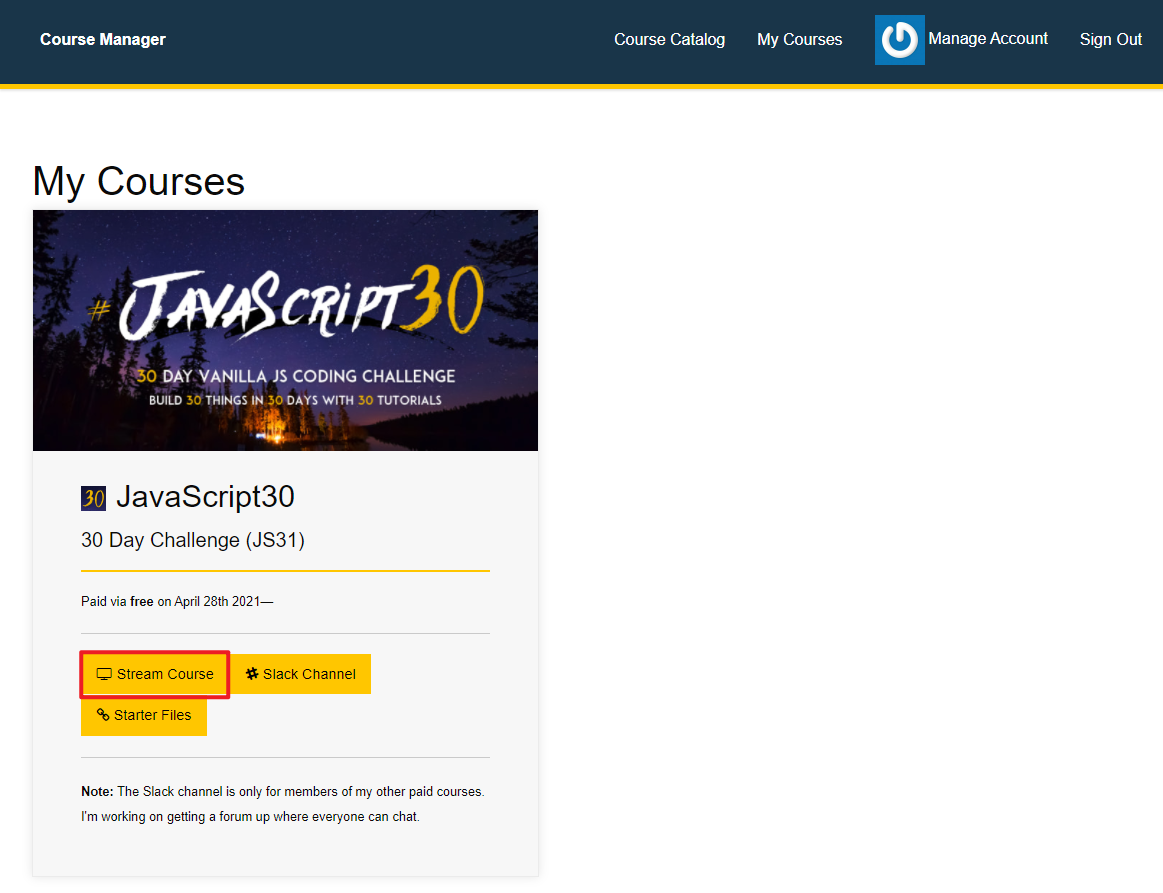Click the My Courses page heading
The width and height of the screenshot is (1163, 893).
coord(138,181)
